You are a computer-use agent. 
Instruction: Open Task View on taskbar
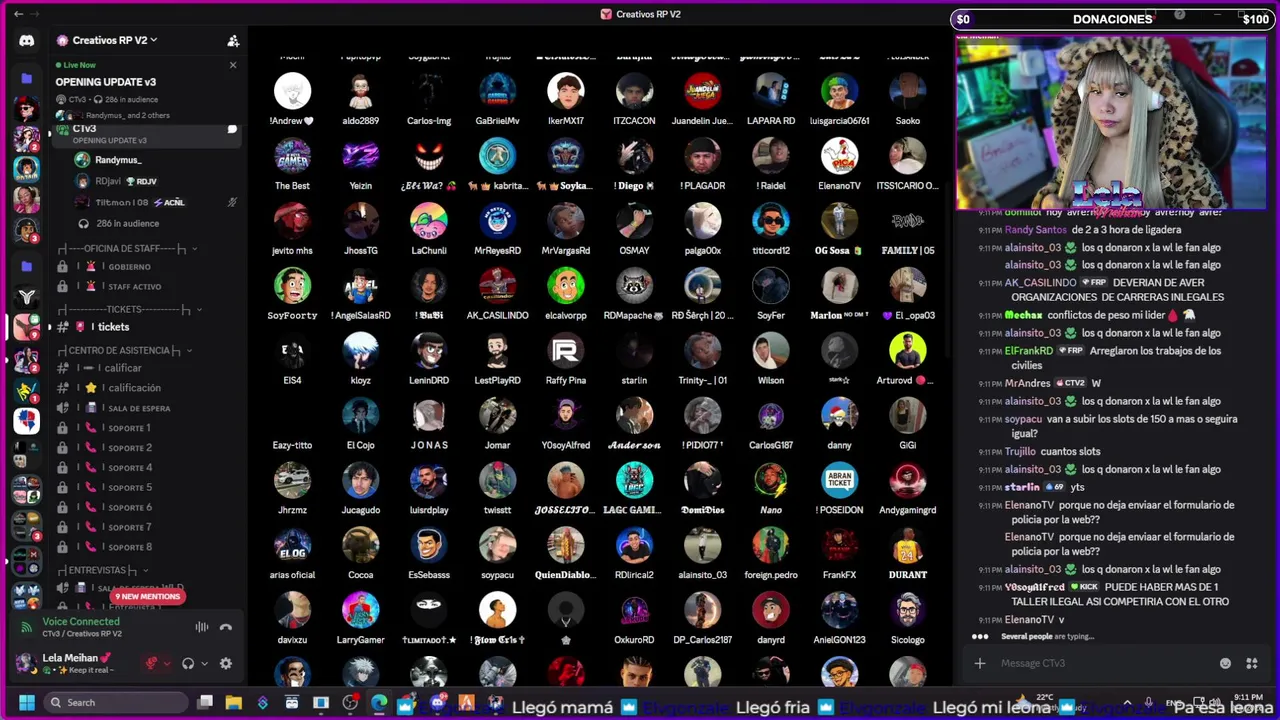[205, 703]
